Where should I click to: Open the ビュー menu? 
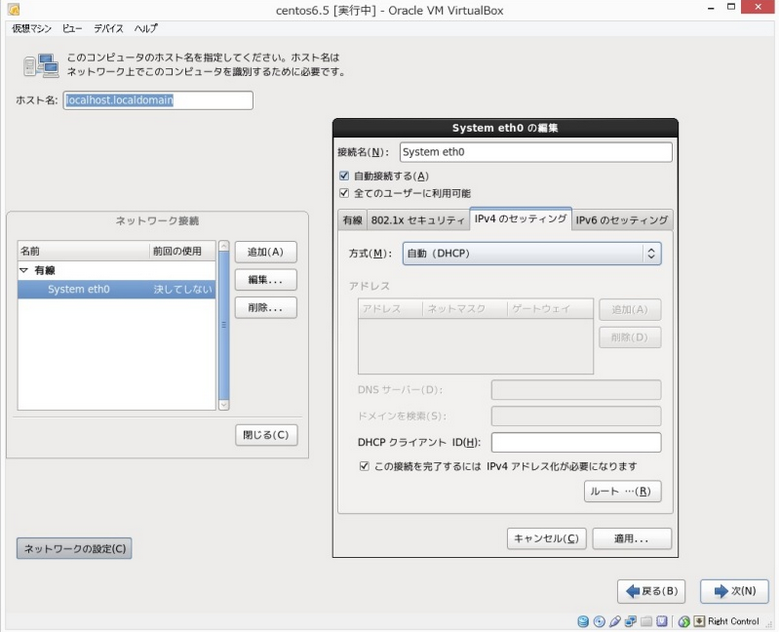coord(72,29)
